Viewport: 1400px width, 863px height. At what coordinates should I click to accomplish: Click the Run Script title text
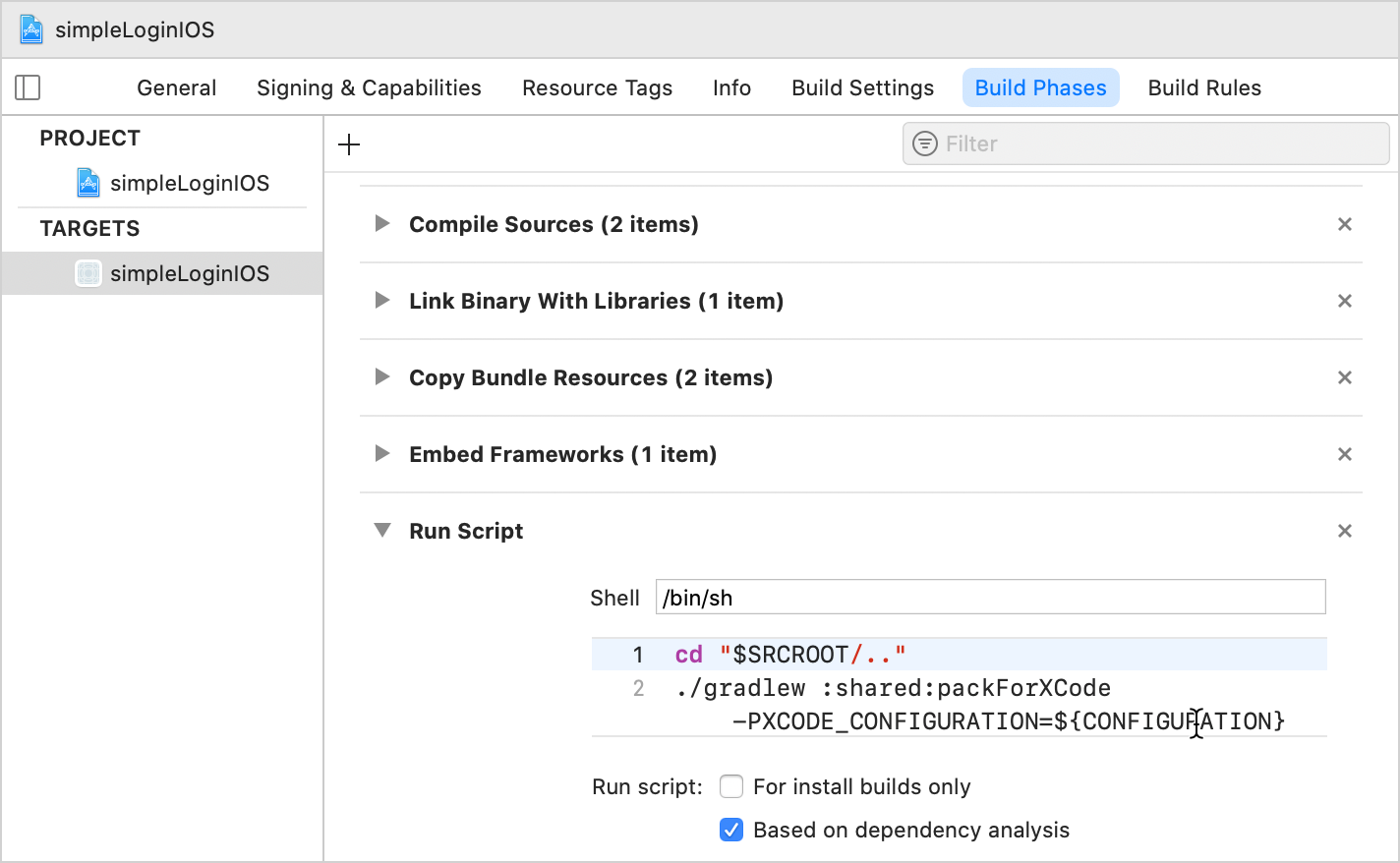tap(466, 531)
